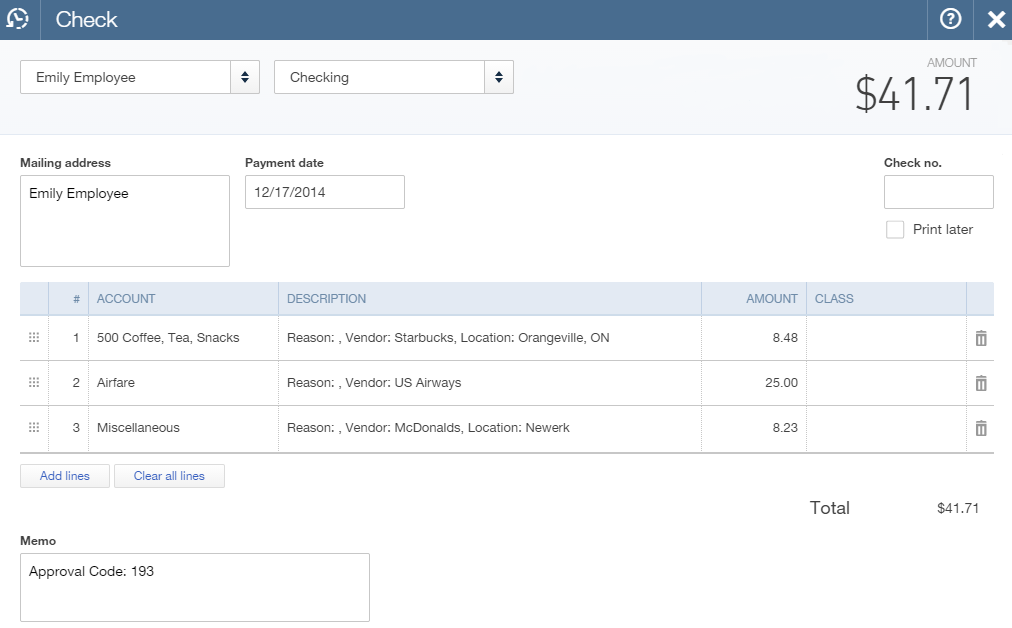
Task: Delete the Coffee, Tea, Snacks line
Action: coord(980,338)
